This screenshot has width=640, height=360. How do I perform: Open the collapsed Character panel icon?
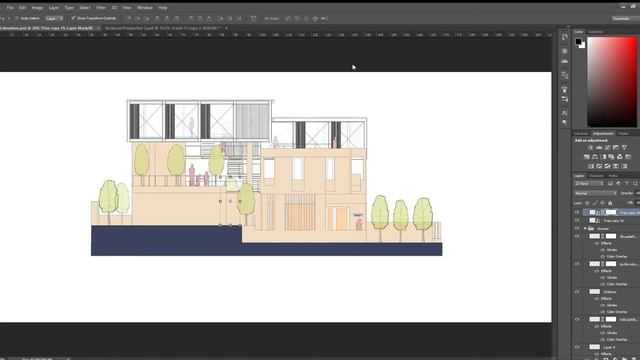point(564,113)
